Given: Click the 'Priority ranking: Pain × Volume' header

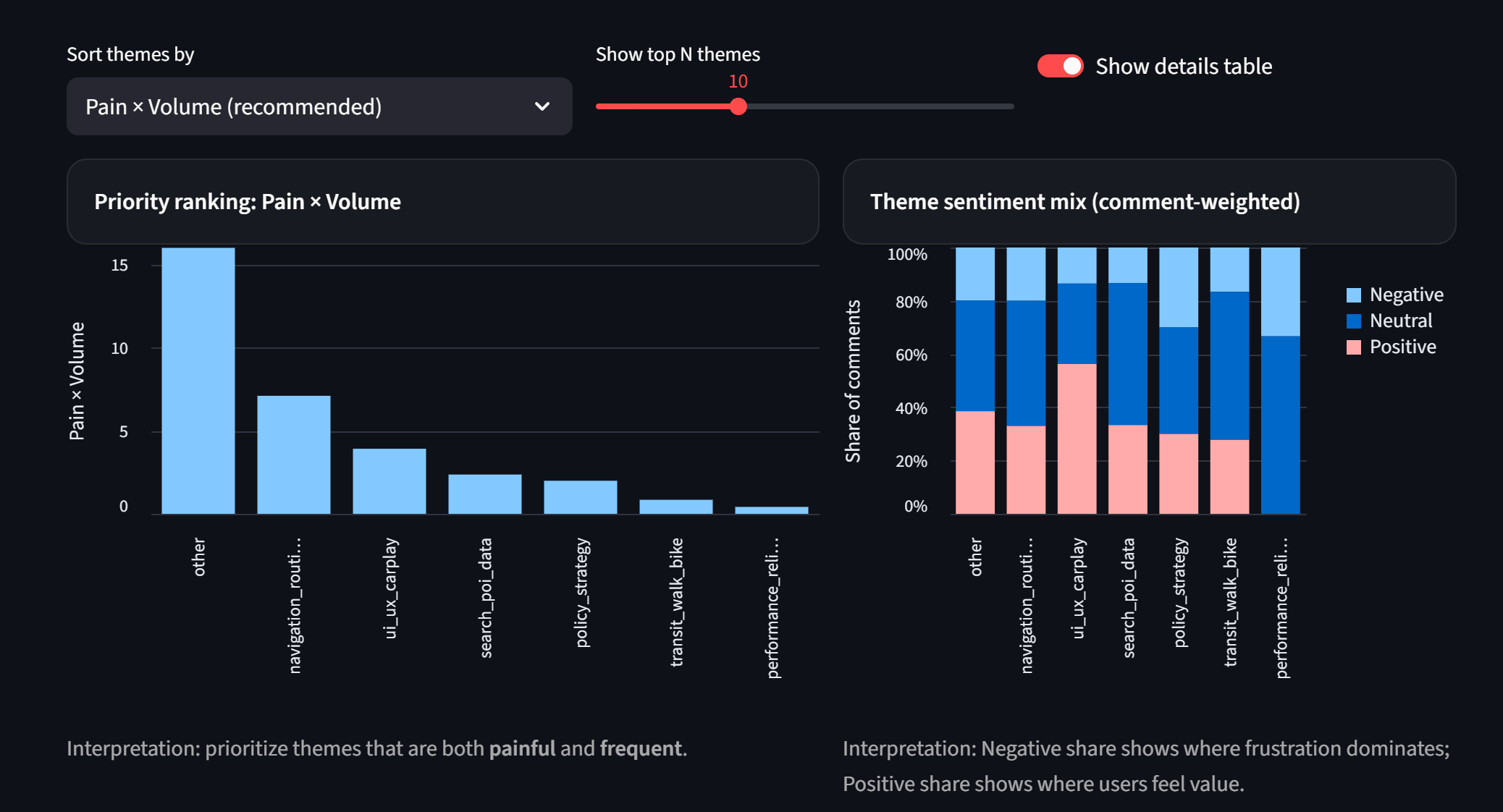Looking at the screenshot, I should pos(246,201).
